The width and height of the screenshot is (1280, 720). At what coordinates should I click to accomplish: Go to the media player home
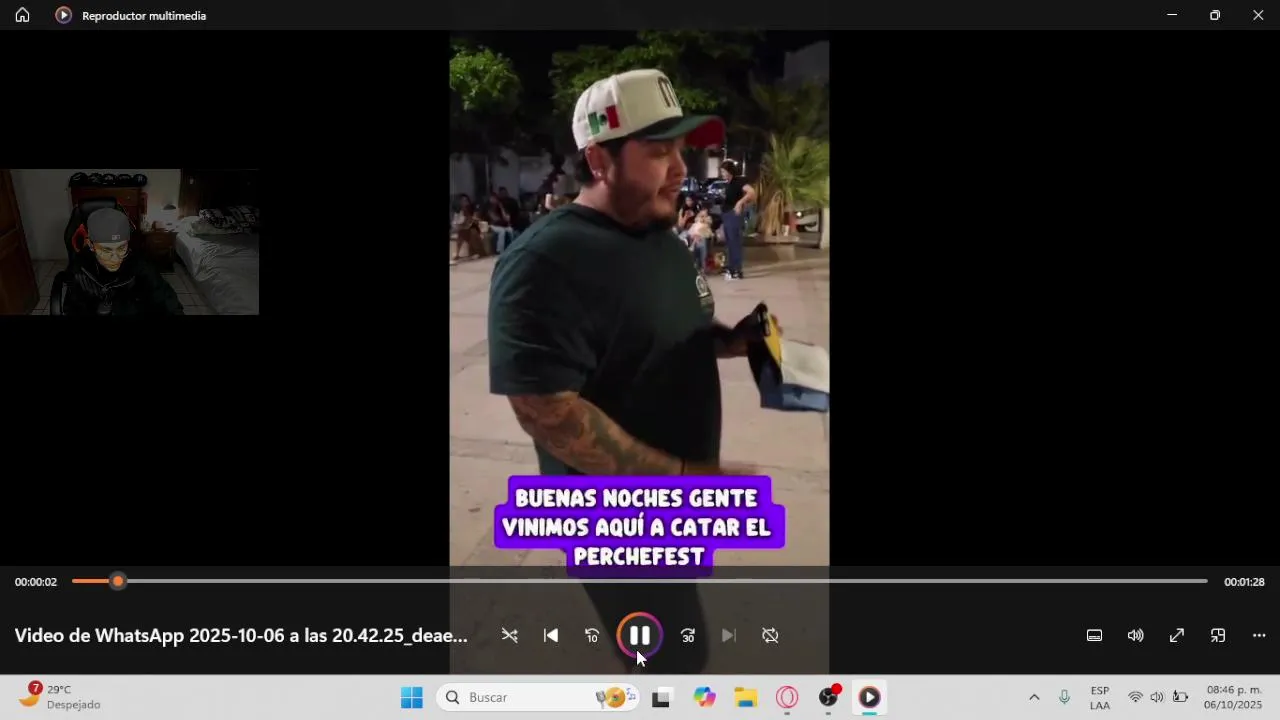click(22, 15)
